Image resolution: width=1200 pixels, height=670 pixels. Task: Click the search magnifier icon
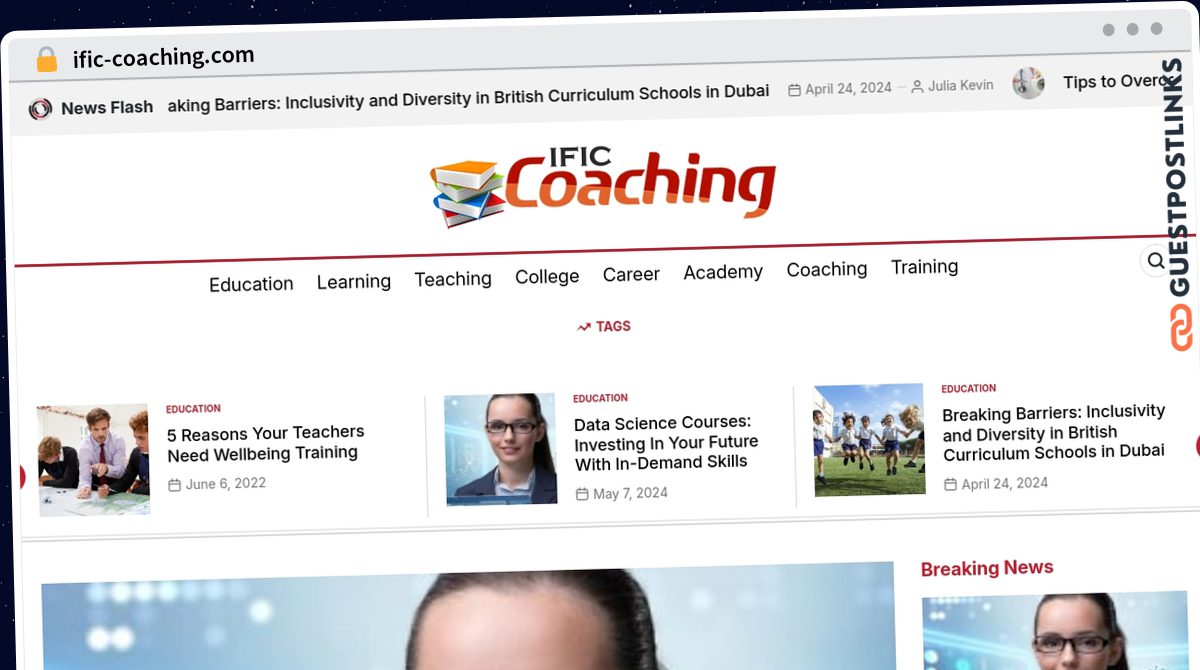(1155, 261)
